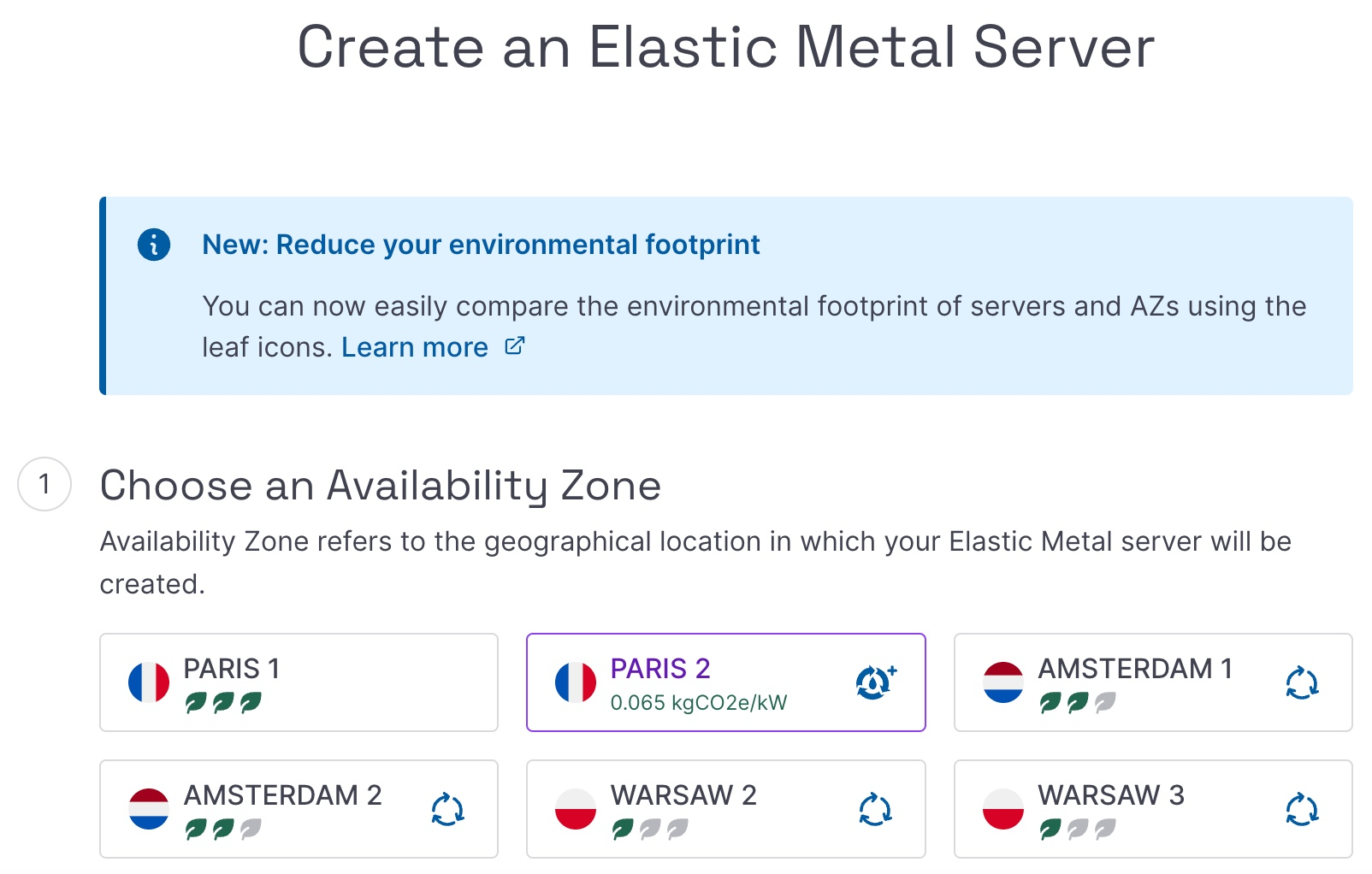The height and width of the screenshot is (874, 1372).
Task: Click the step 1 circle badge
Action: click(44, 485)
